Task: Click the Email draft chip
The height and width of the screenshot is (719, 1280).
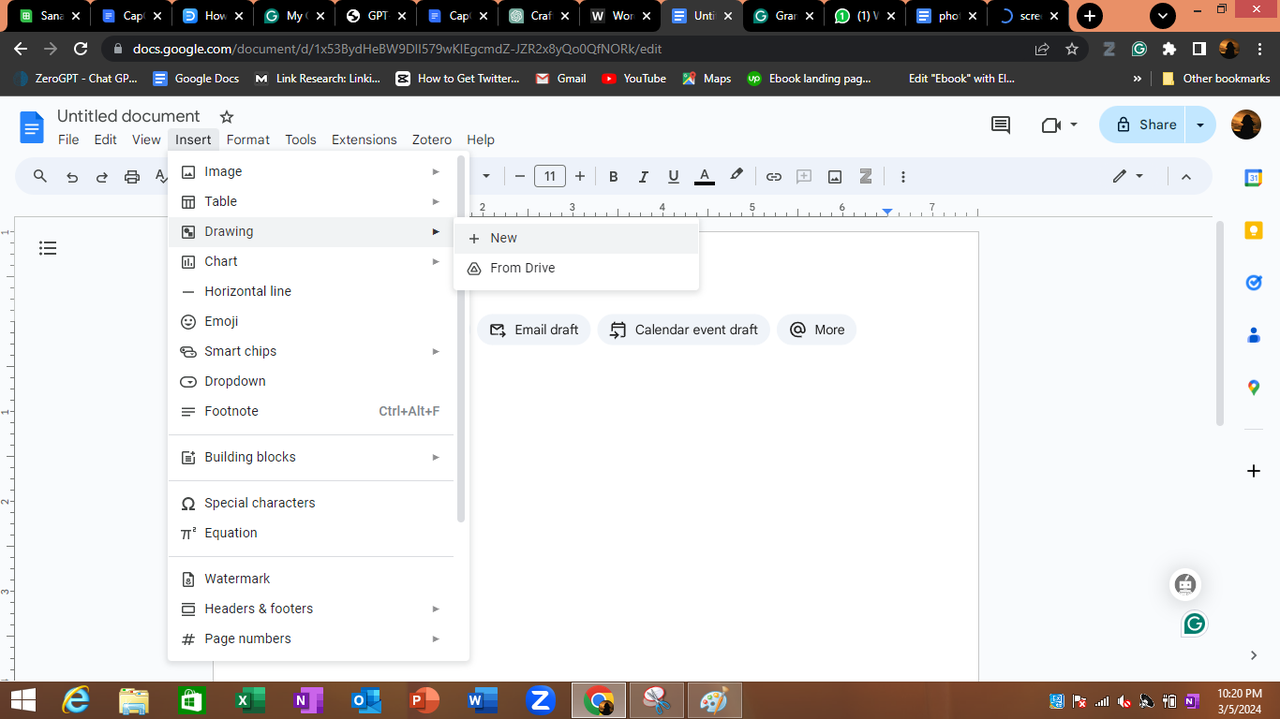Action: 534,330
